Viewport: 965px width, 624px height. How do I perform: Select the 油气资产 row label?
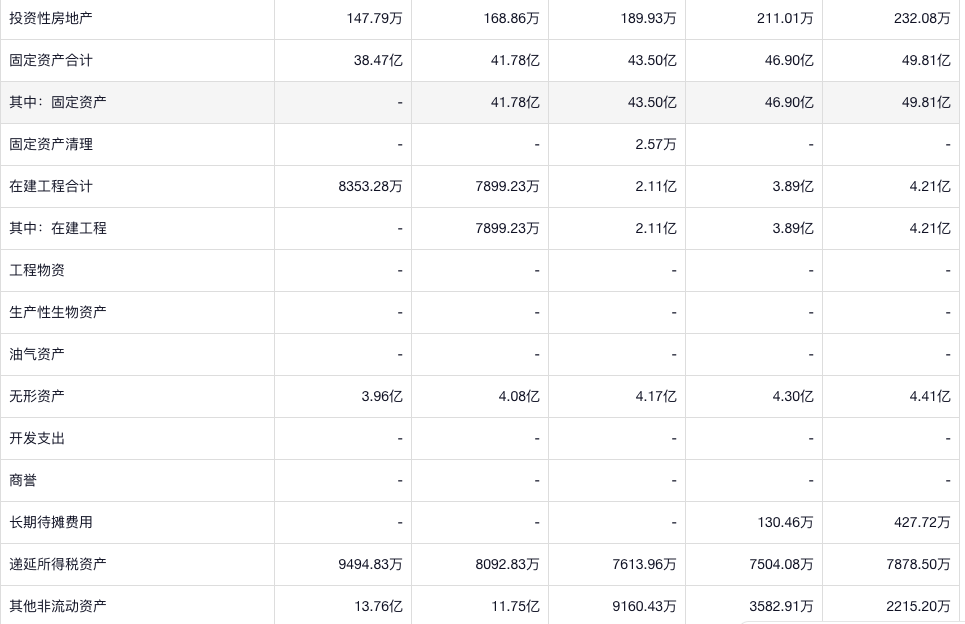coord(37,354)
